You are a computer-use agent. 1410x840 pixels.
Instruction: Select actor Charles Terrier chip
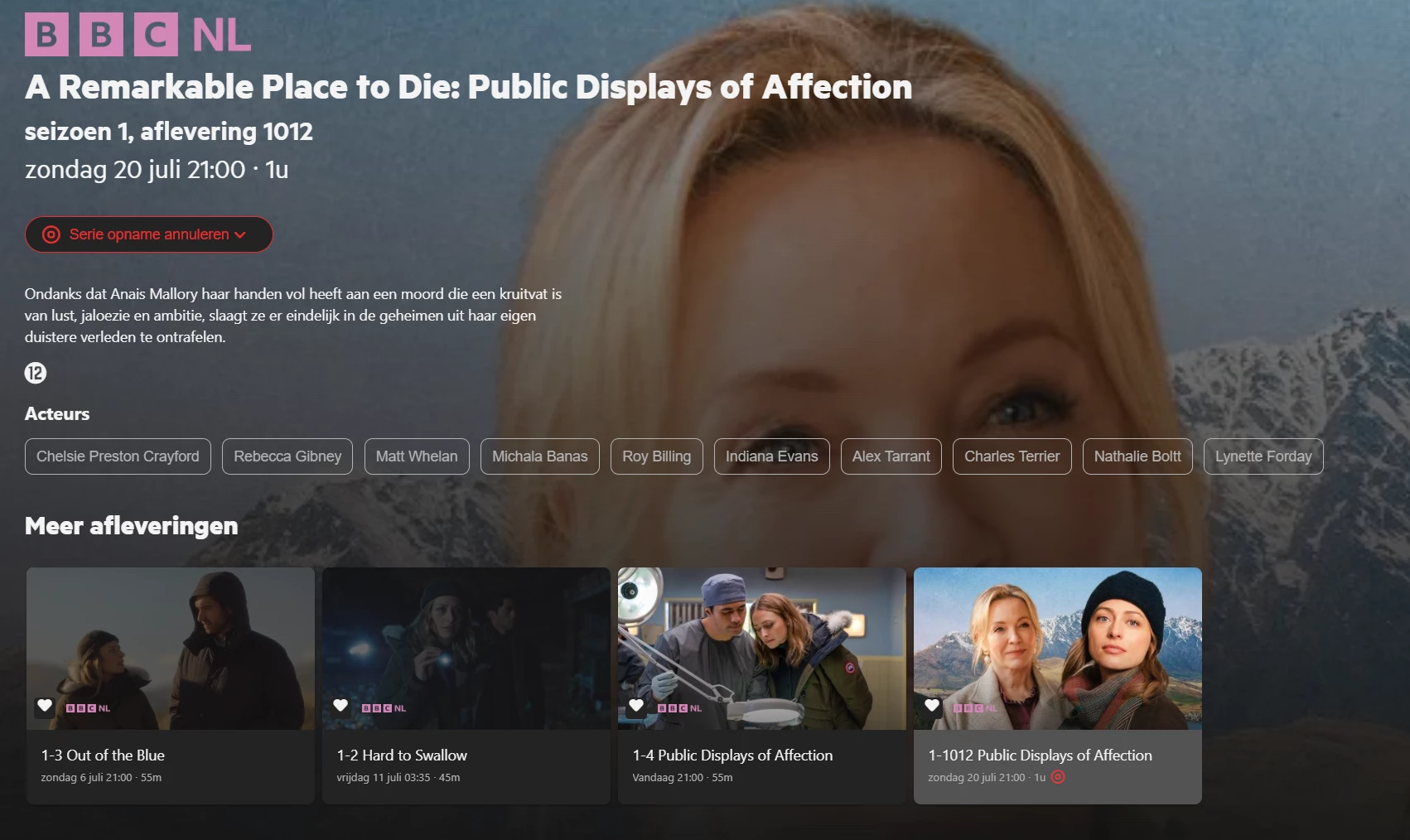[x=1012, y=456]
